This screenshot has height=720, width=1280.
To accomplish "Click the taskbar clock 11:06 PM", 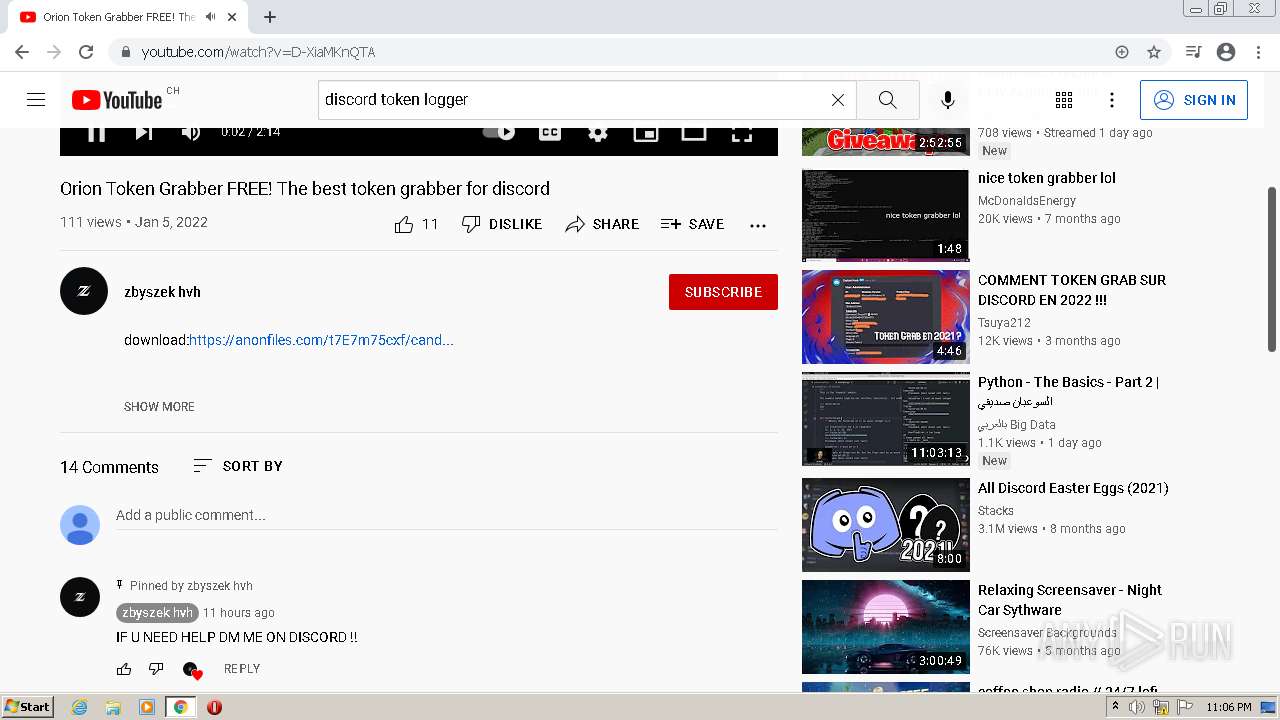I will tap(1228, 707).
